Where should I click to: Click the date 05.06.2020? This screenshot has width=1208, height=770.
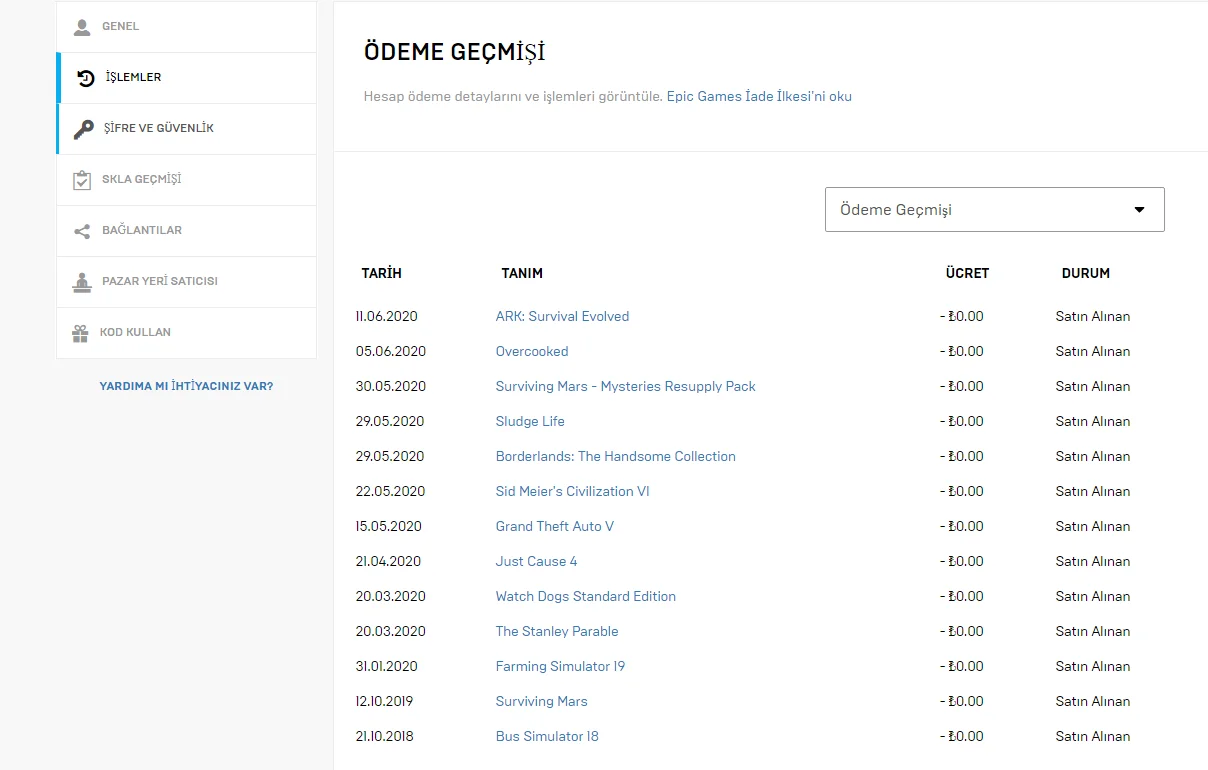pos(391,351)
